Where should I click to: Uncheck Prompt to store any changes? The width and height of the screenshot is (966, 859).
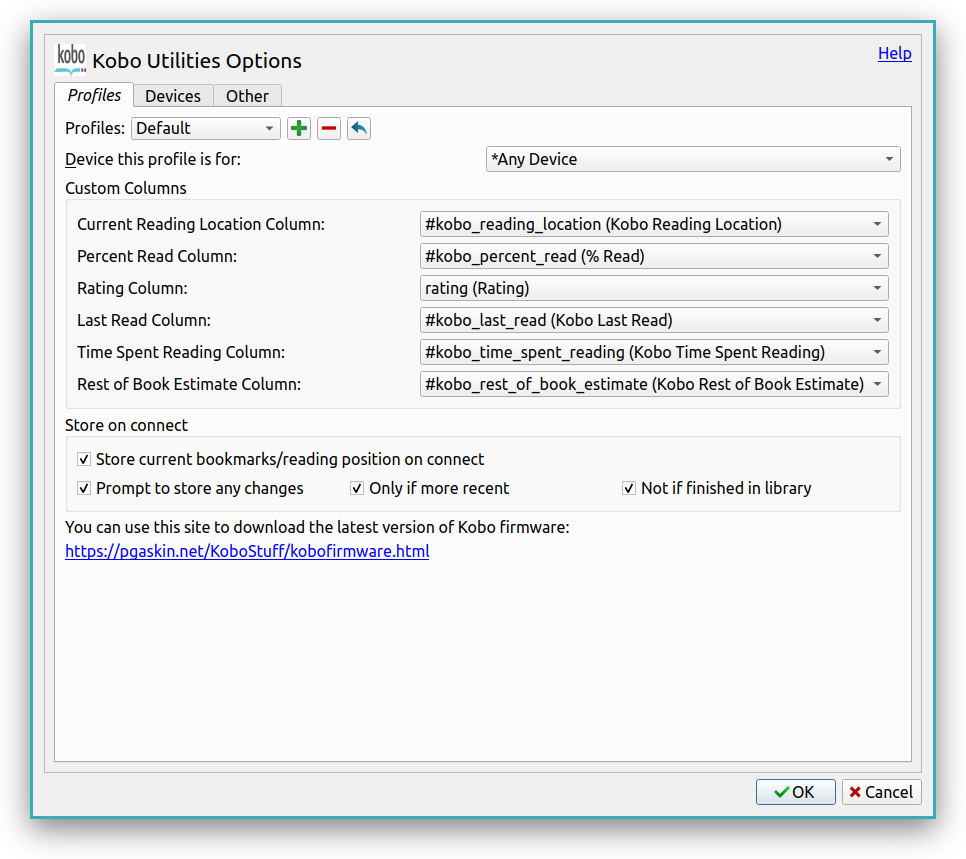coord(84,489)
